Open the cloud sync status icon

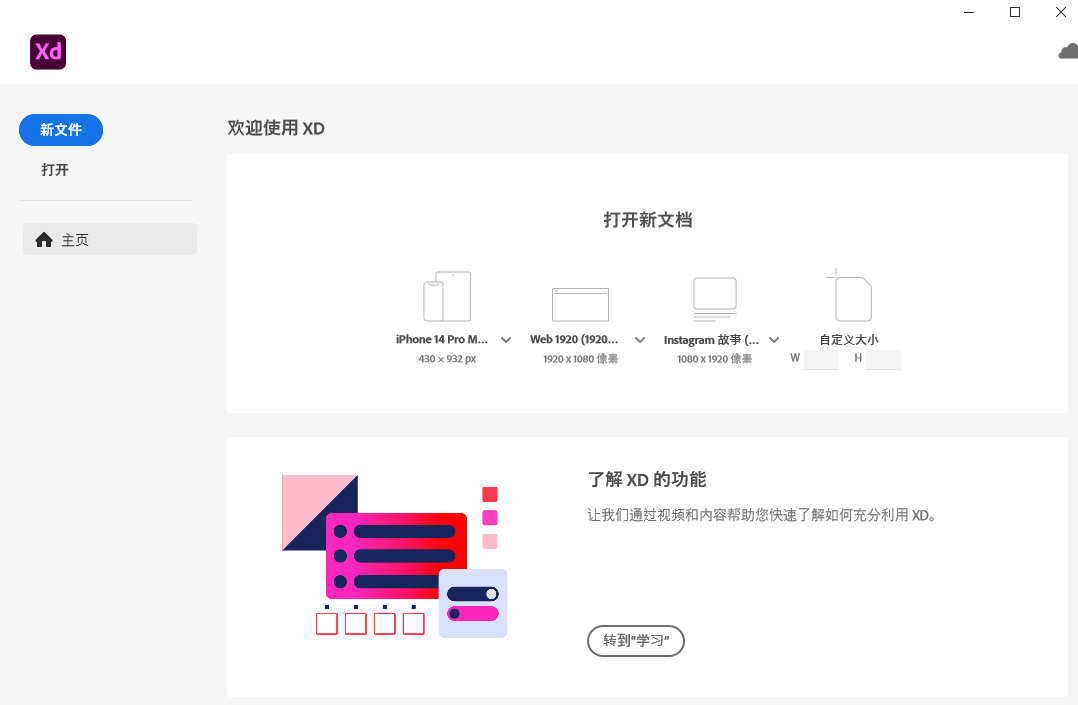[1068, 52]
